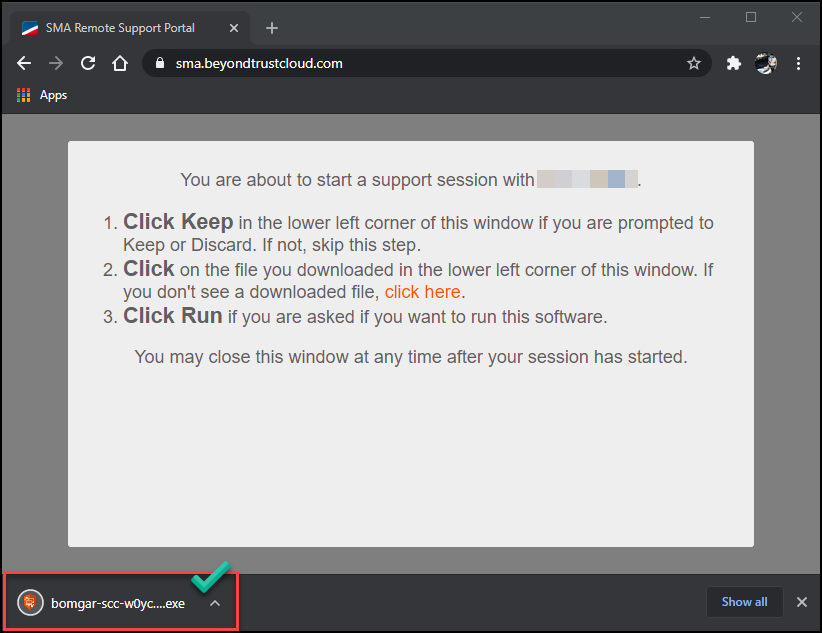Screen dimensions: 822x633
Task: Click the grayed-out forward button
Action: tap(55, 62)
